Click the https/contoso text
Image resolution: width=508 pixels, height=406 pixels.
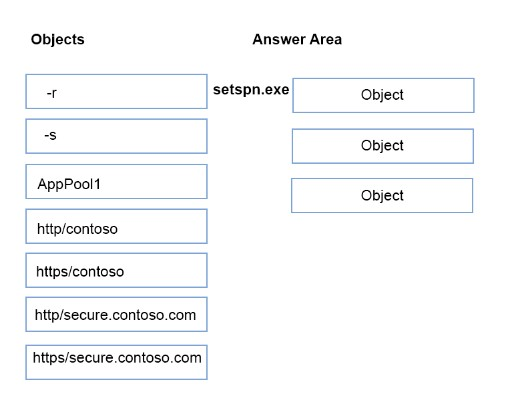[80, 272]
